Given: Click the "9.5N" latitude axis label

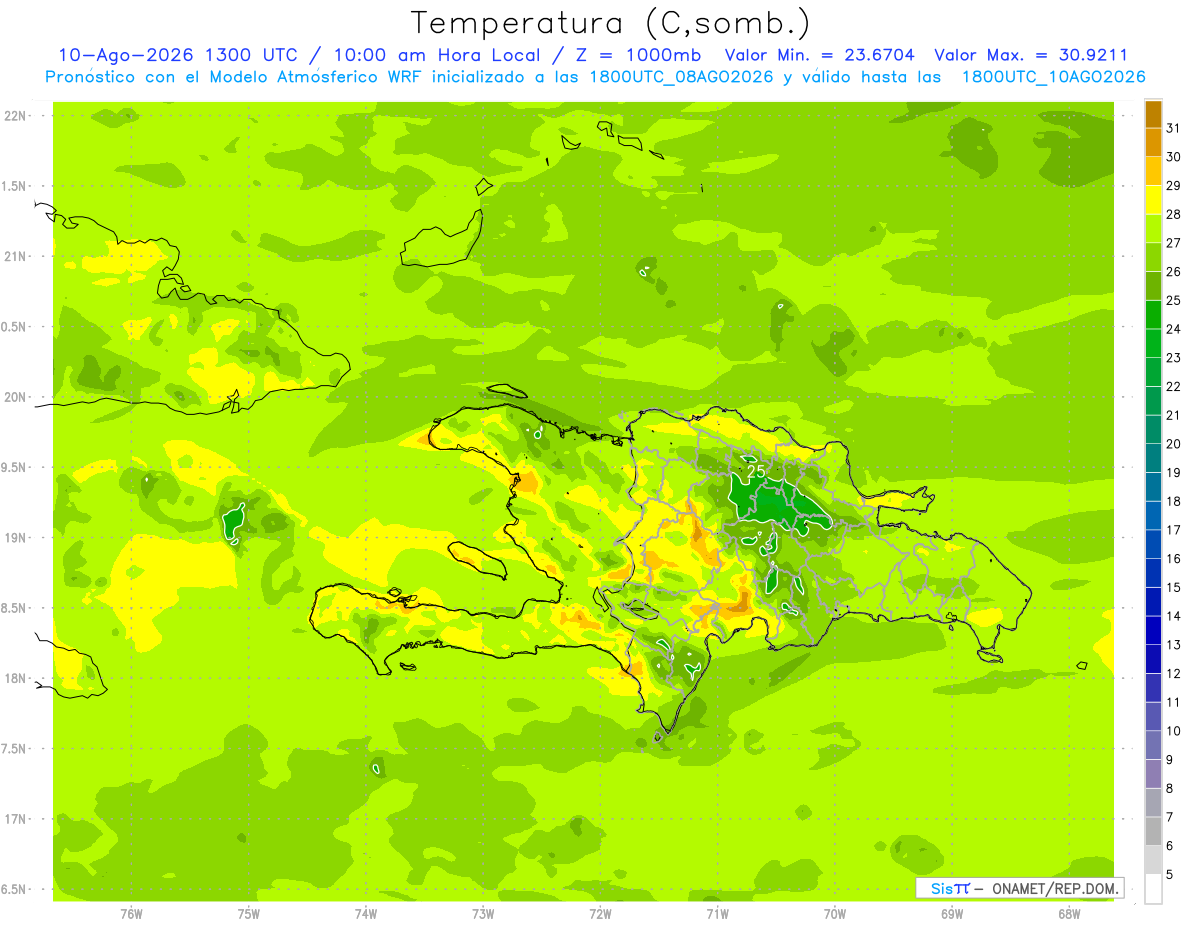Looking at the screenshot, I should (15, 468).
